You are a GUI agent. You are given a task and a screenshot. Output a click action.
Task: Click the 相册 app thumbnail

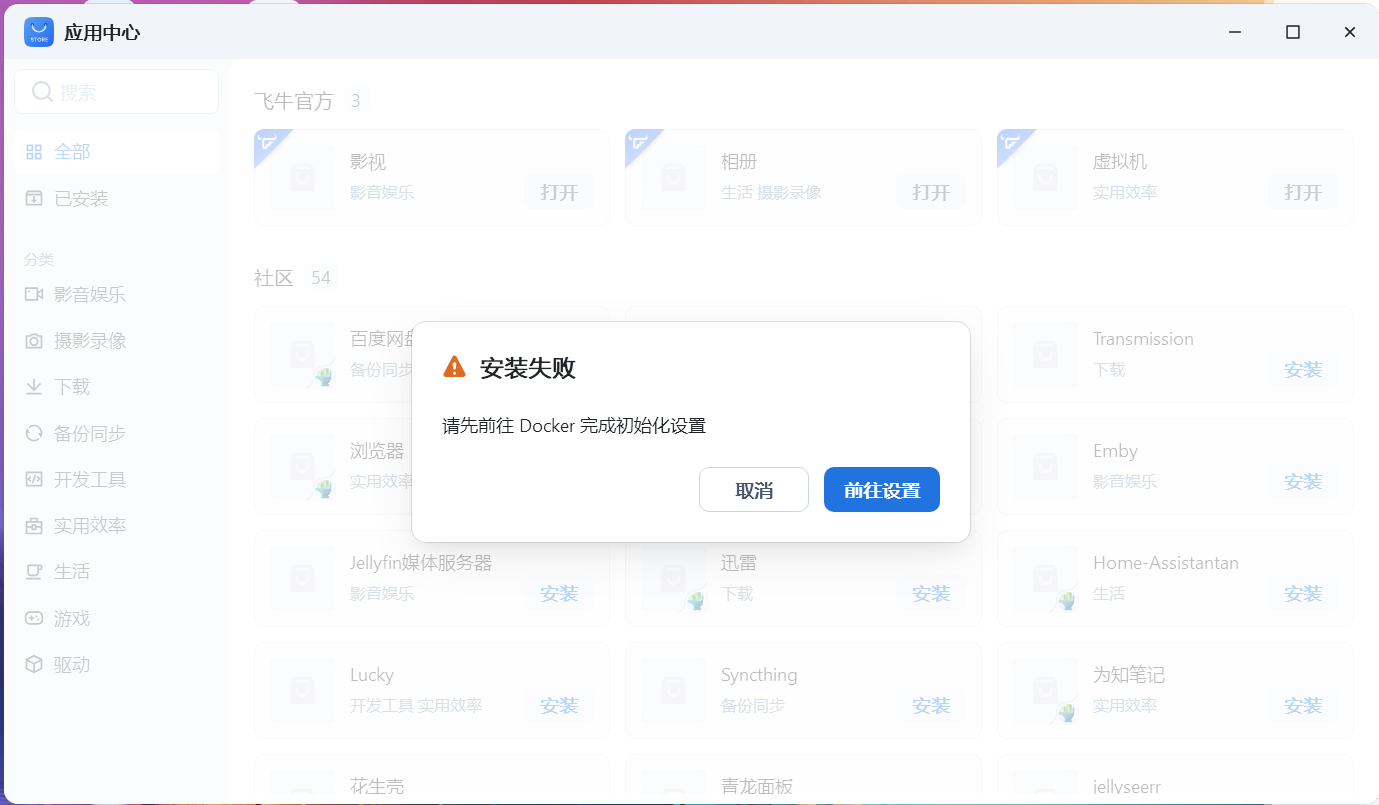[673, 177]
